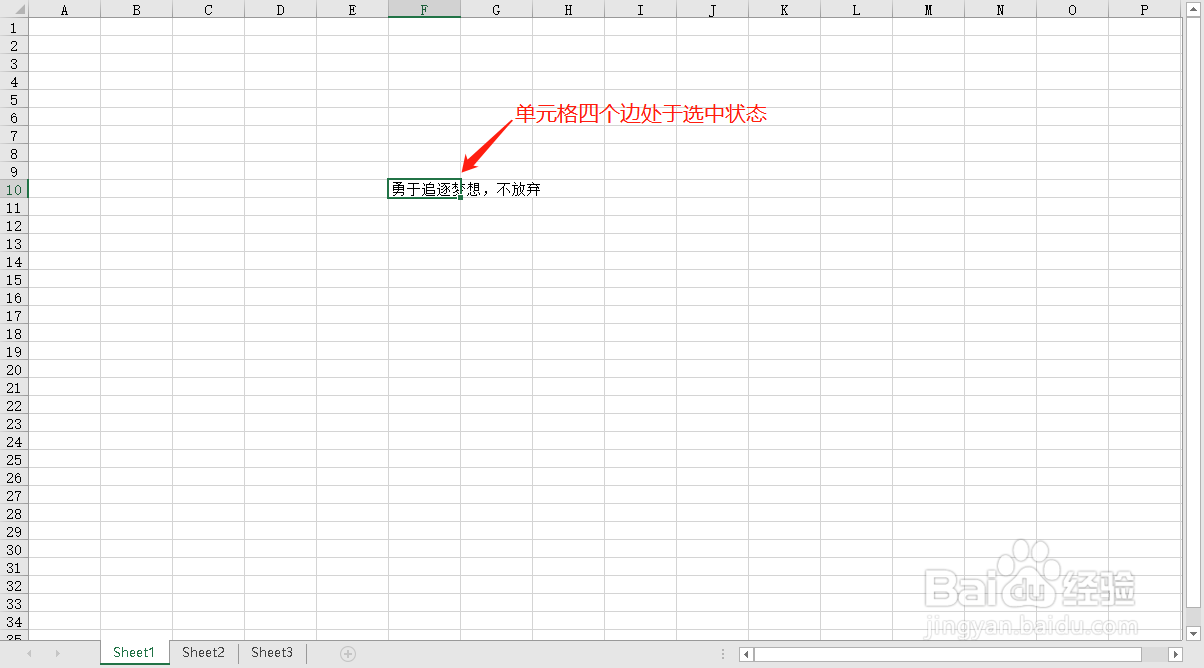The height and width of the screenshot is (668, 1204).
Task: Select row 8 header
Action: click(14, 153)
